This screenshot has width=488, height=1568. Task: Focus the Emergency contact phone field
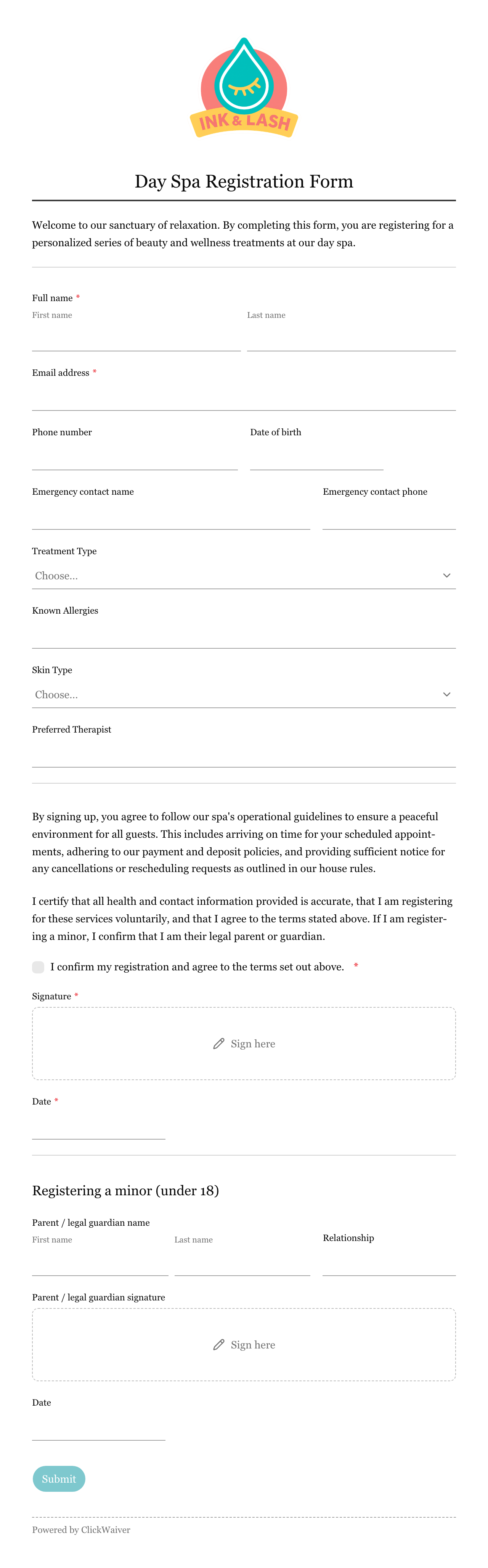pyautogui.click(x=389, y=517)
